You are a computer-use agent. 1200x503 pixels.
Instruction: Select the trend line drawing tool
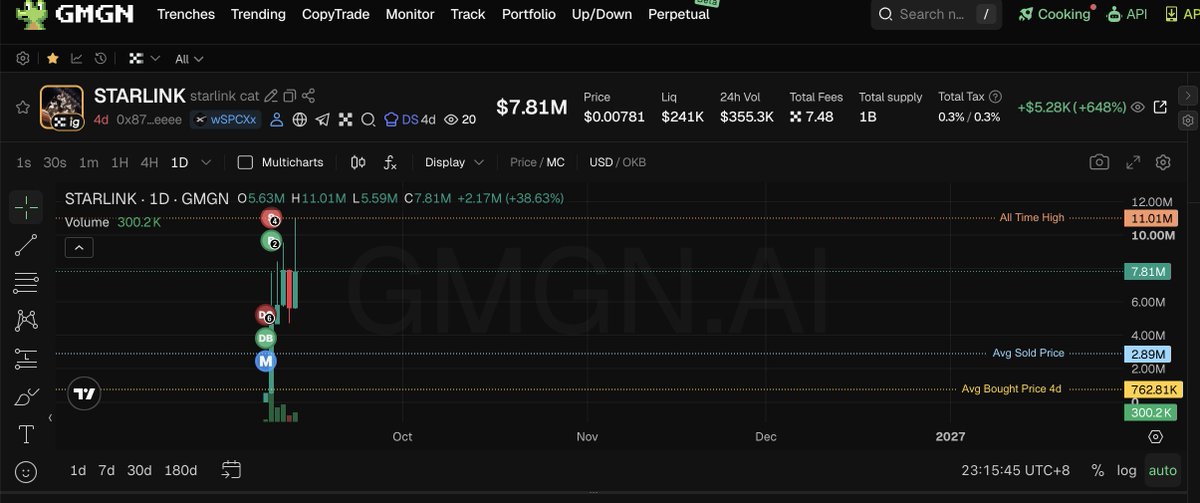pyautogui.click(x=27, y=245)
